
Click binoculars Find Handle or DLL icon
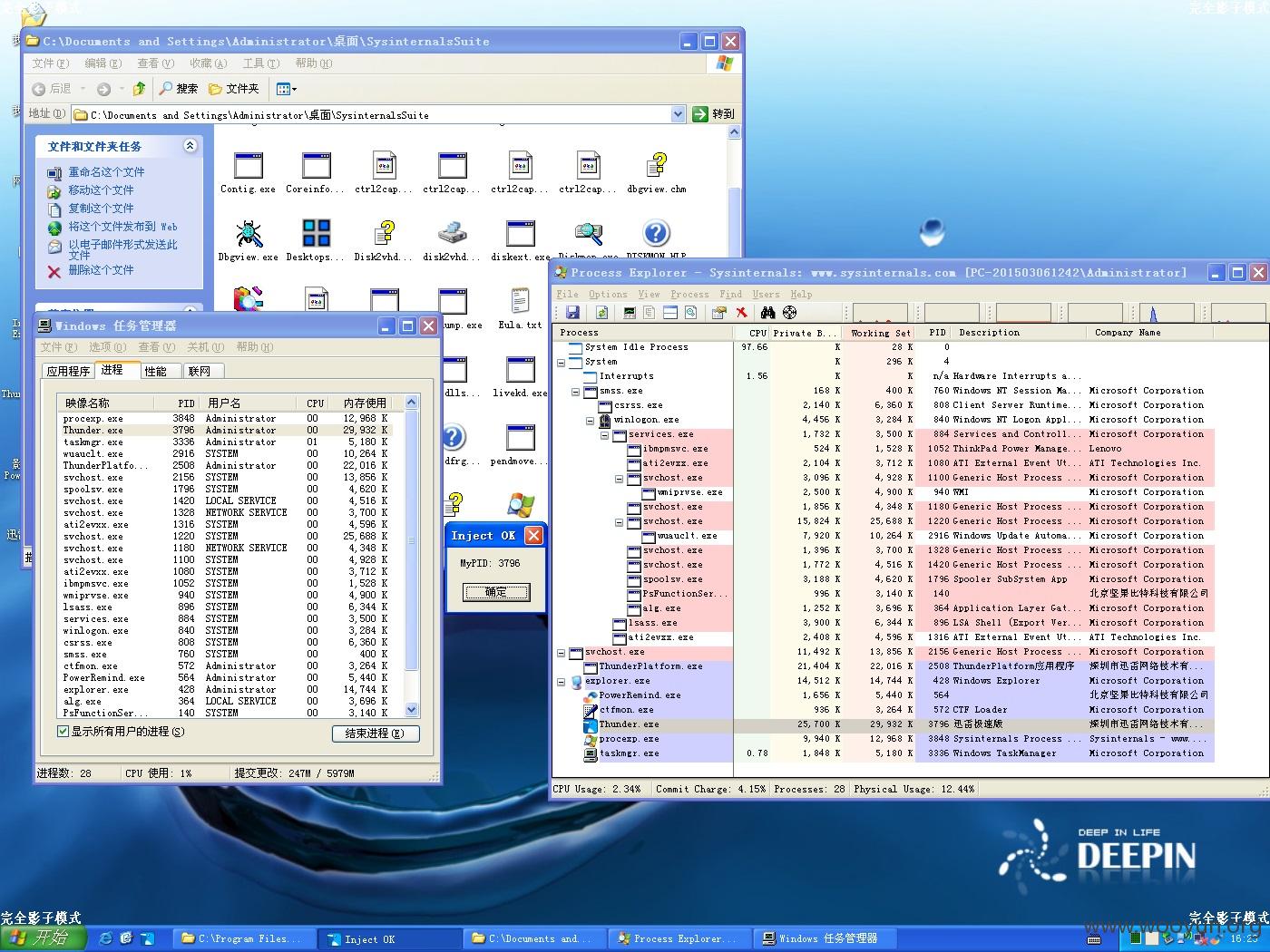[768, 313]
